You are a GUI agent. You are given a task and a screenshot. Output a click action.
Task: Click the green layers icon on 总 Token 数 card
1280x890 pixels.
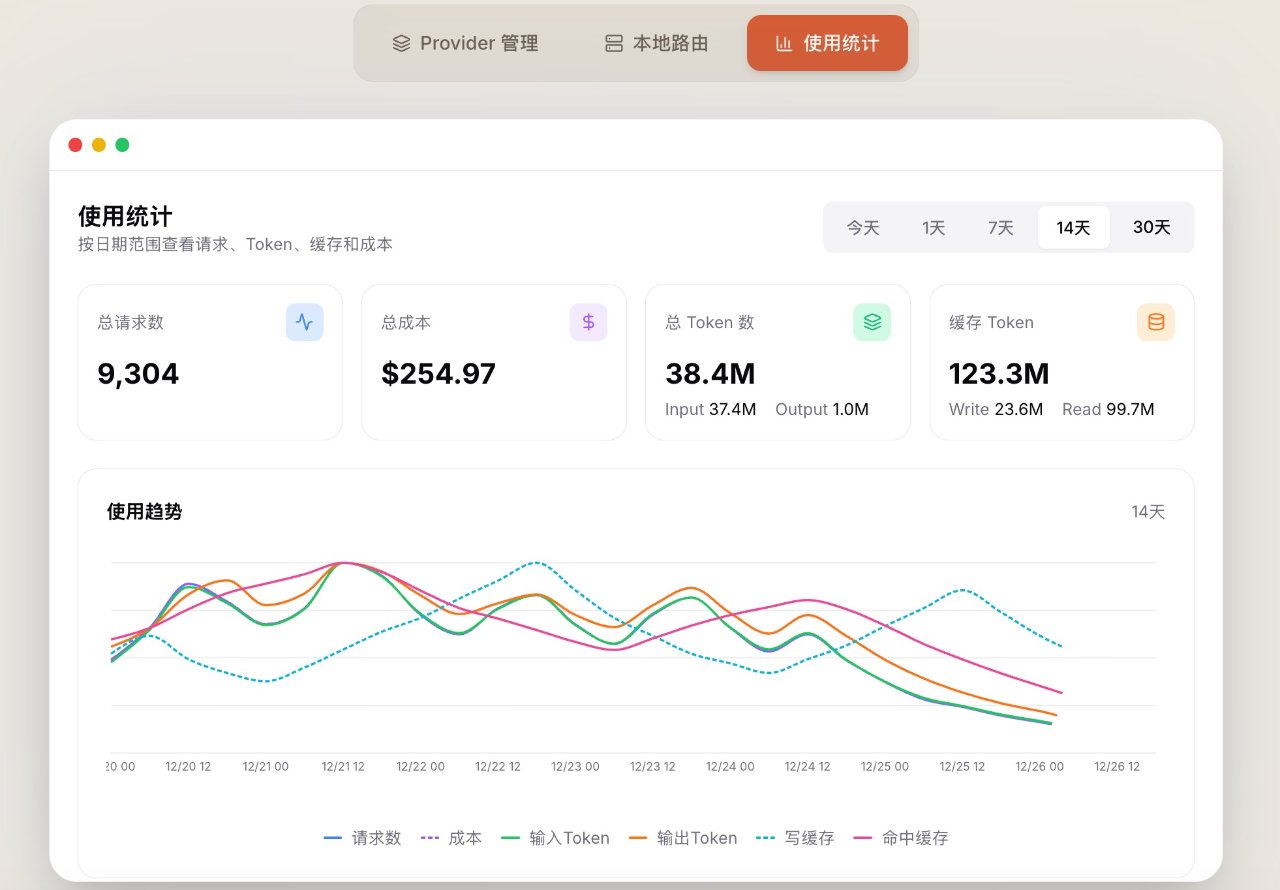[872, 322]
